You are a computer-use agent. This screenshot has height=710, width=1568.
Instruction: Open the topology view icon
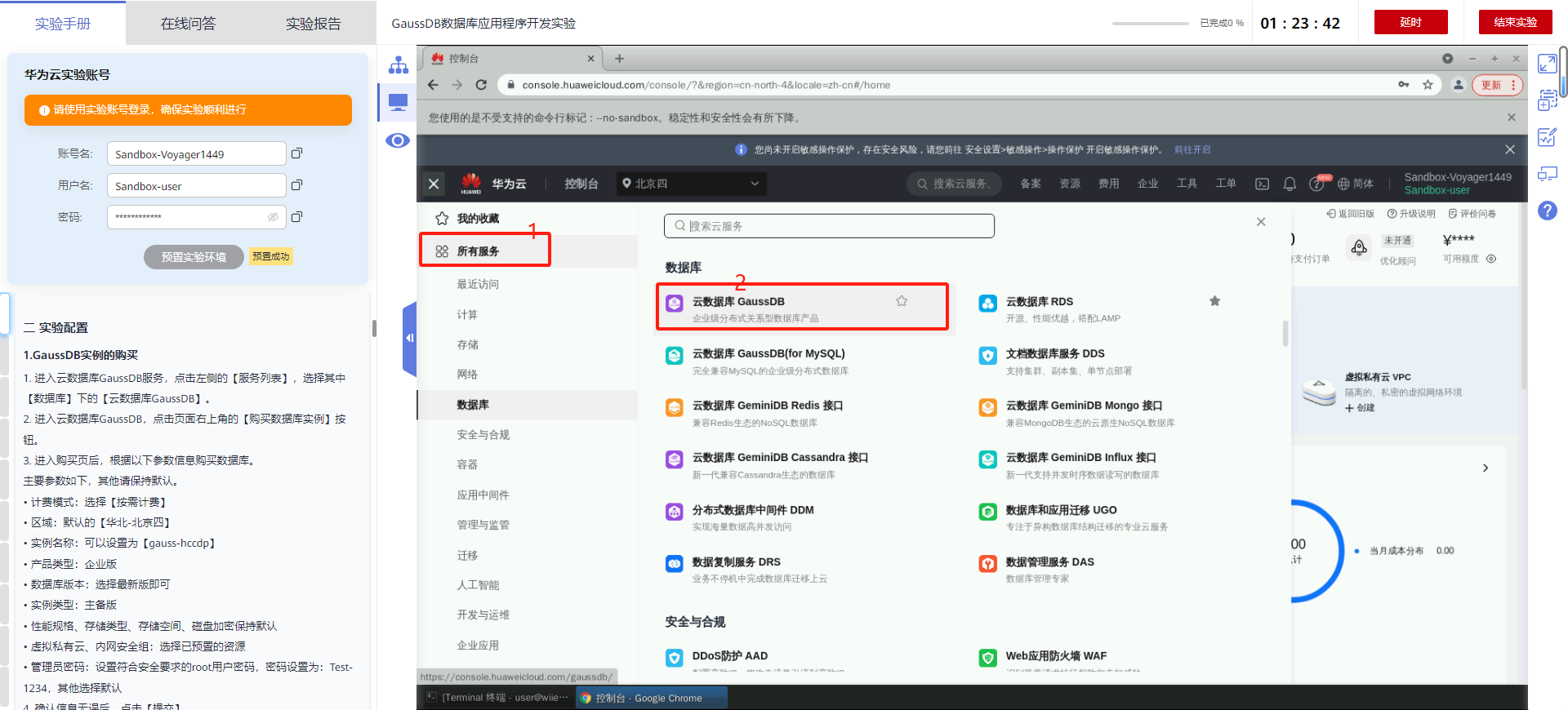point(399,65)
